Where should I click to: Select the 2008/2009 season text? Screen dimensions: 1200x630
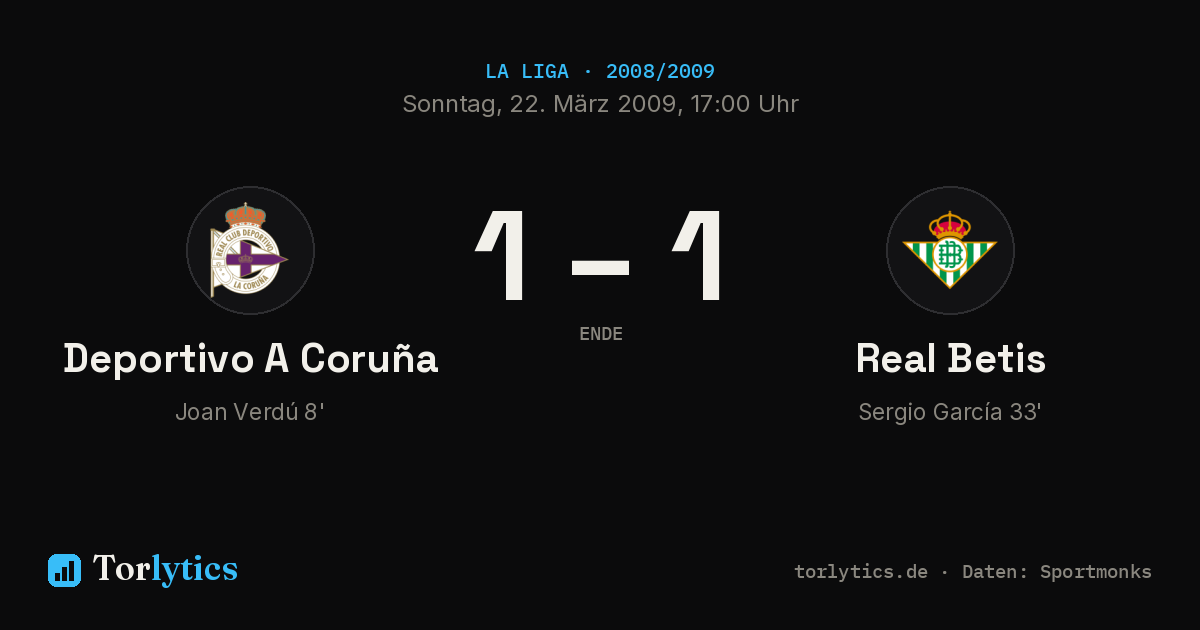pos(660,71)
